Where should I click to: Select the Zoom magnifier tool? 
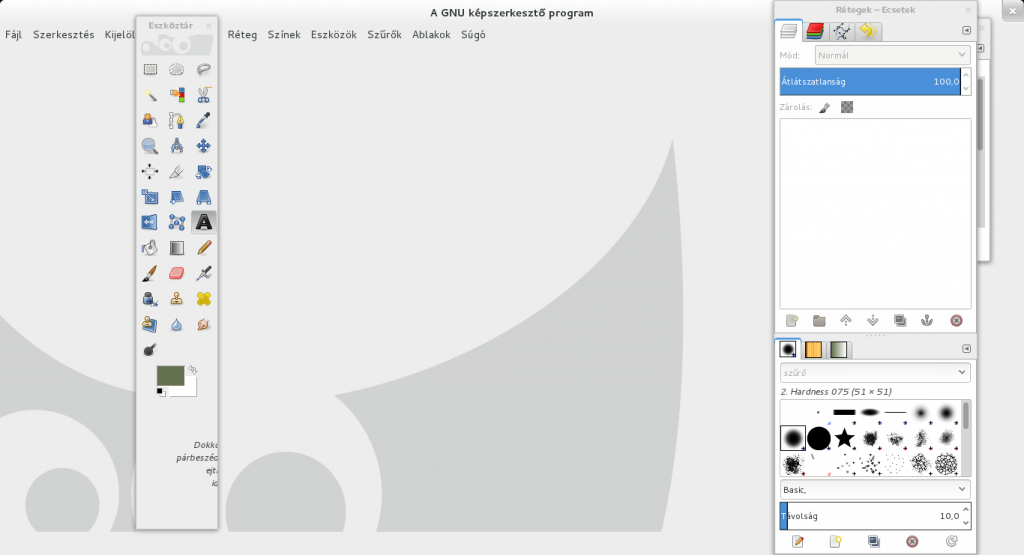coord(150,146)
